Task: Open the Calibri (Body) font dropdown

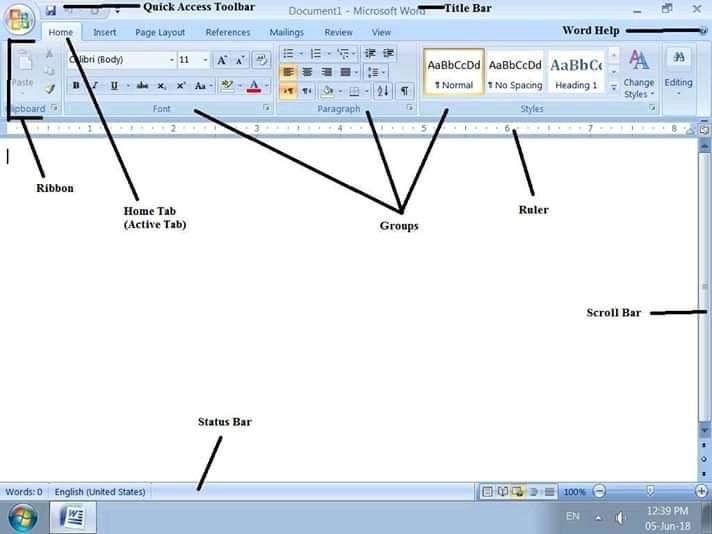Action: coord(172,60)
